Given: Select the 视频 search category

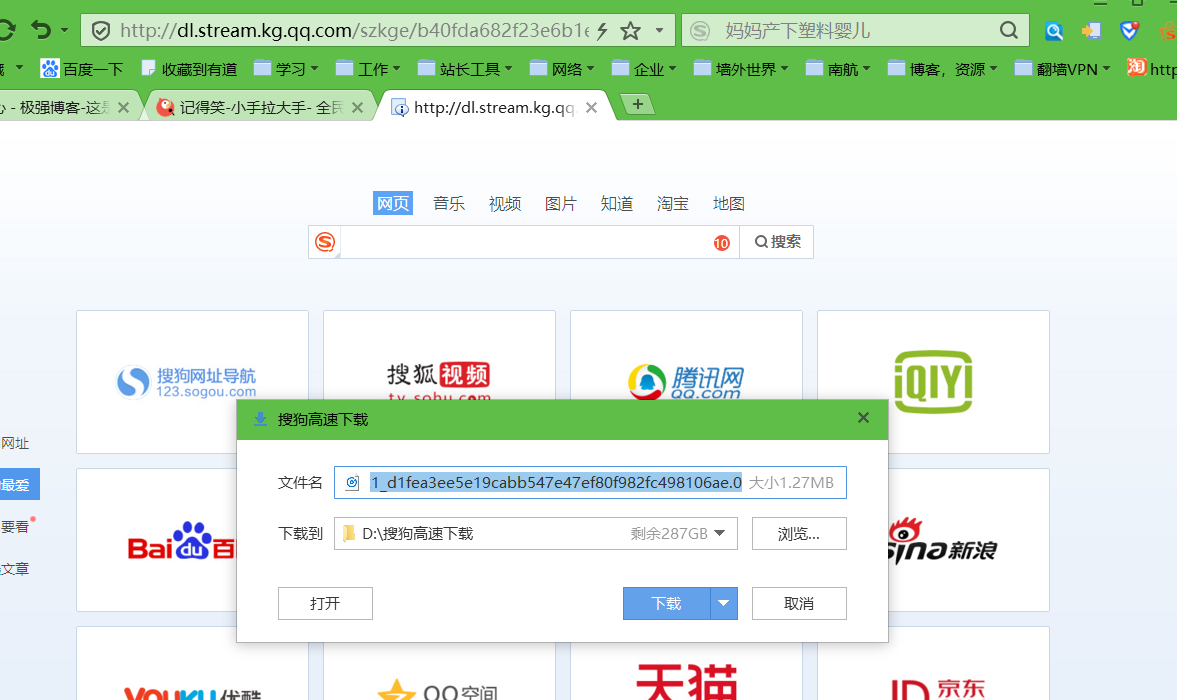Looking at the screenshot, I should click(504, 203).
